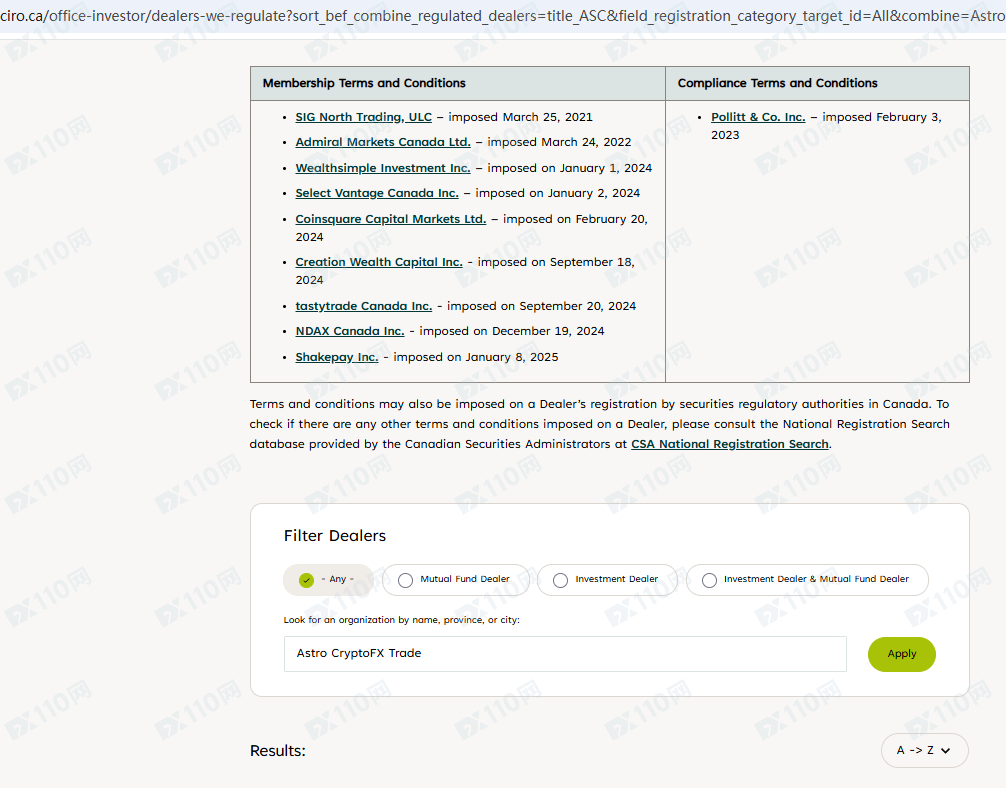The width and height of the screenshot is (1006, 788).
Task: Open Select Vantage Canada Inc. link
Action: tap(377, 193)
